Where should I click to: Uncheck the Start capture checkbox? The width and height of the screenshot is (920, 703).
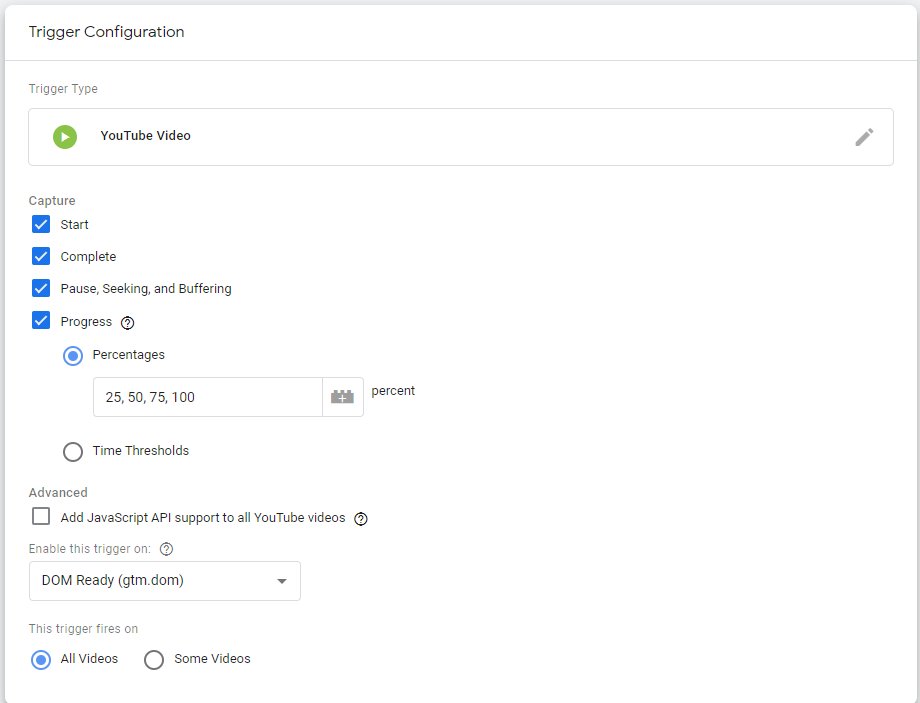[41, 224]
